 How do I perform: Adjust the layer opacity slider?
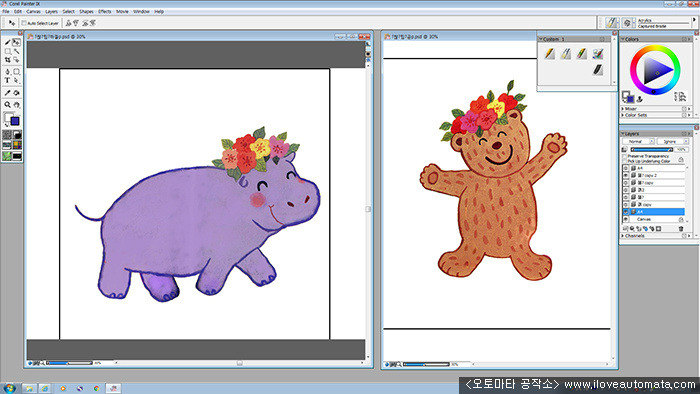(652, 149)
